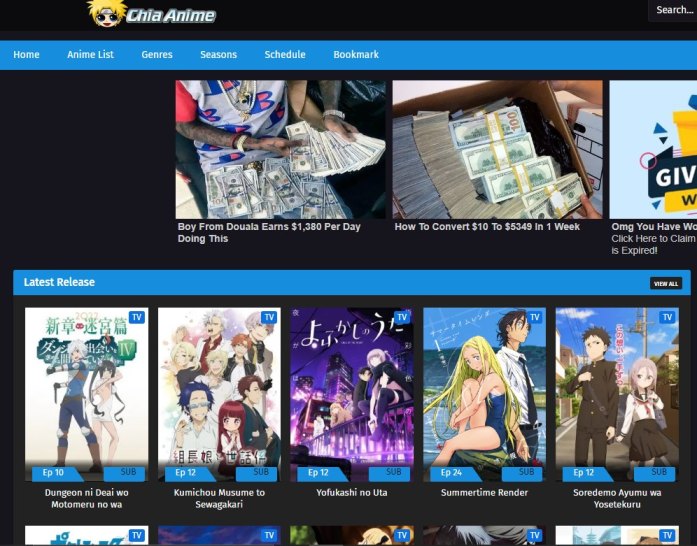697x546 pixels.
Task: Open Dungeon ni Deai wo Motomeru poster
Action: click(x=87, y=395)
